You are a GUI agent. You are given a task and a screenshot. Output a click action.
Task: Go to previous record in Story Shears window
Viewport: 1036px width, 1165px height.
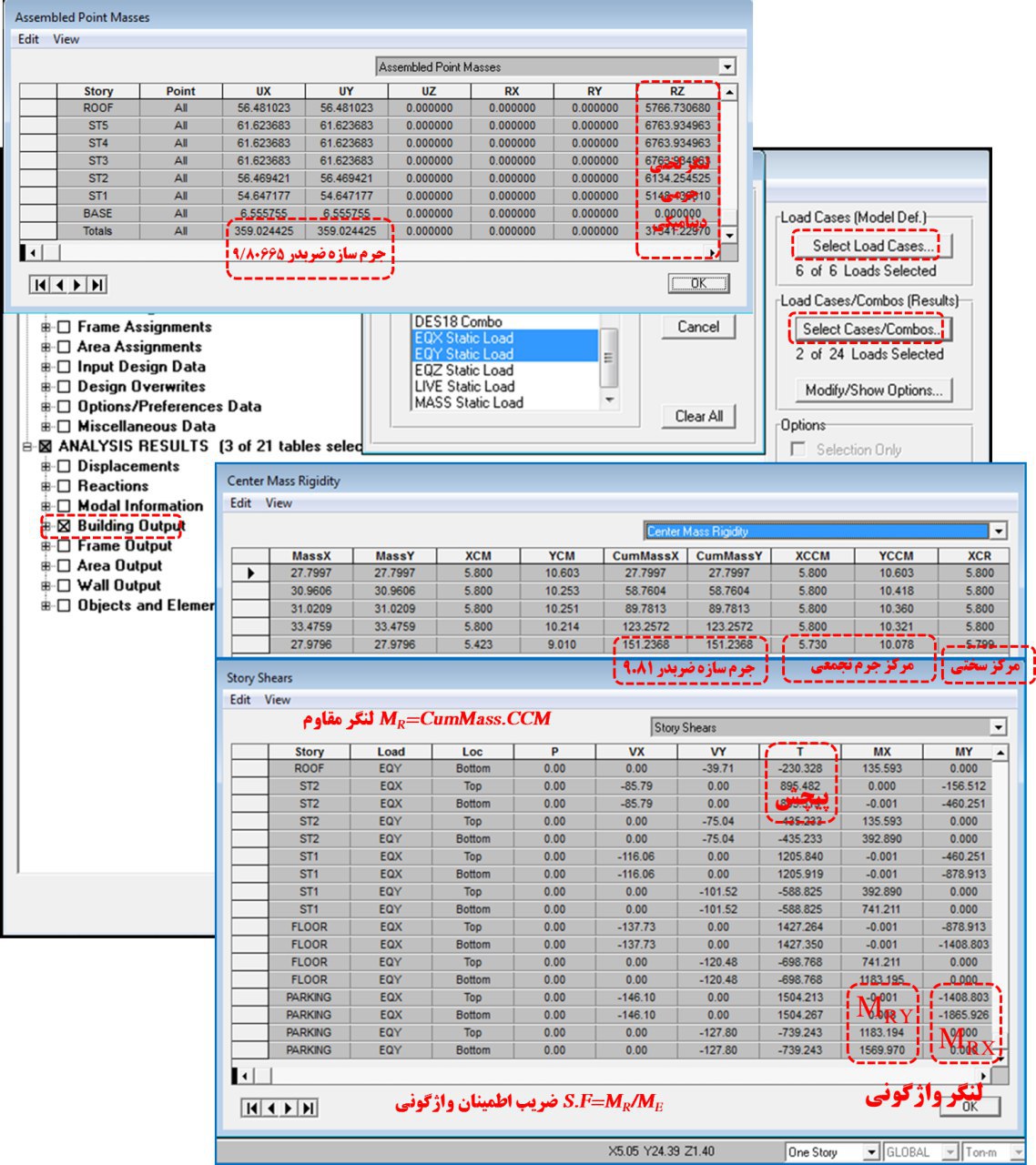[270, 1108]
